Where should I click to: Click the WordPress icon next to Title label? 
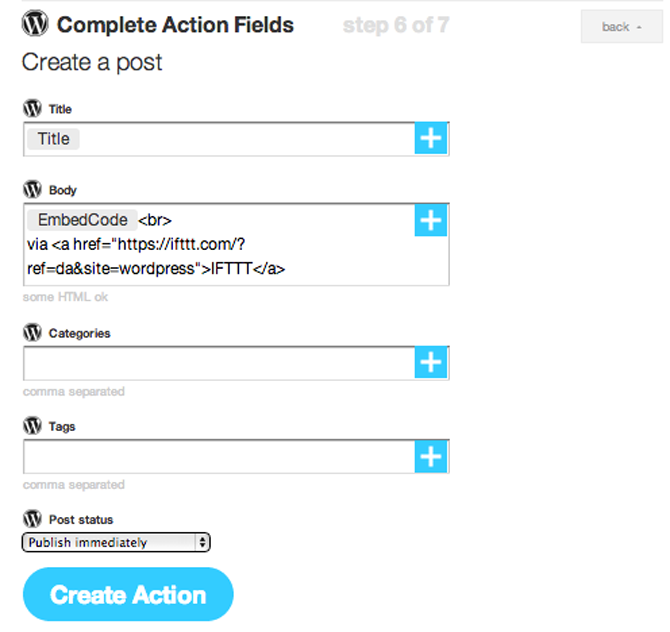32,108
